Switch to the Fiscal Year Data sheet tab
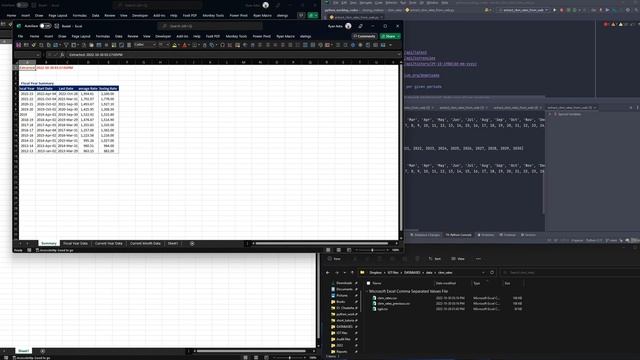This screenshot has height=360, width=640. coord(76,243)
